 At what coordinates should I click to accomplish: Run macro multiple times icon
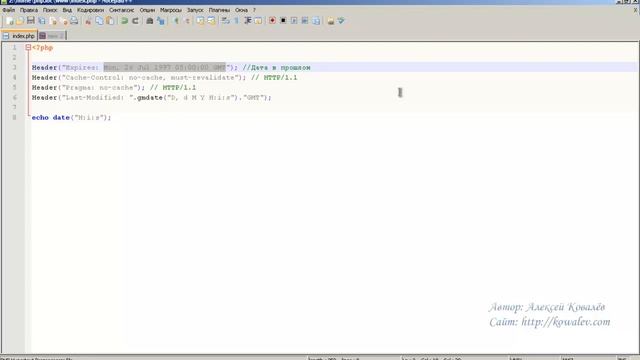305,21
